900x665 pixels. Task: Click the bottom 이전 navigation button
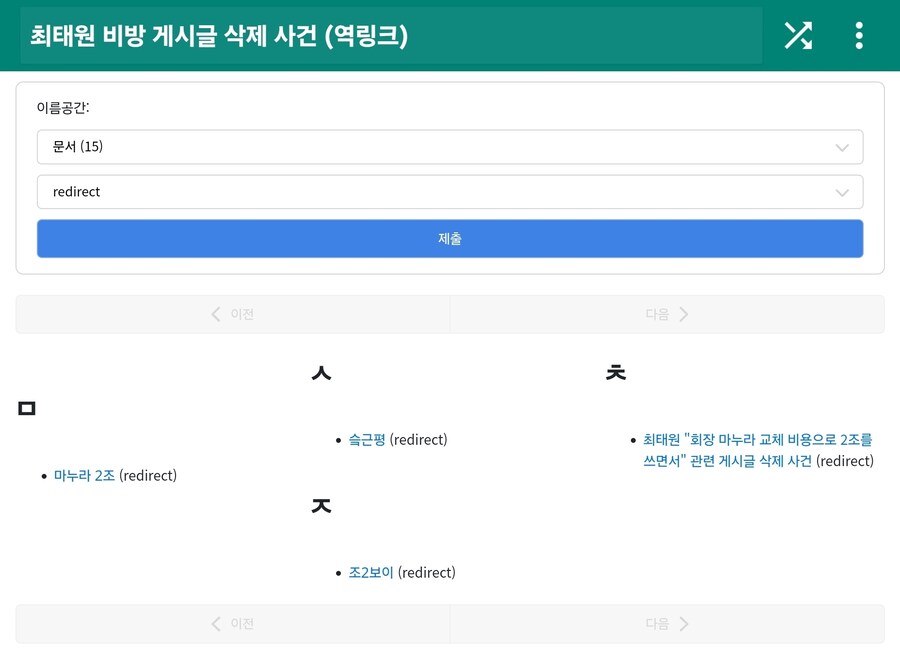(232, 623)
